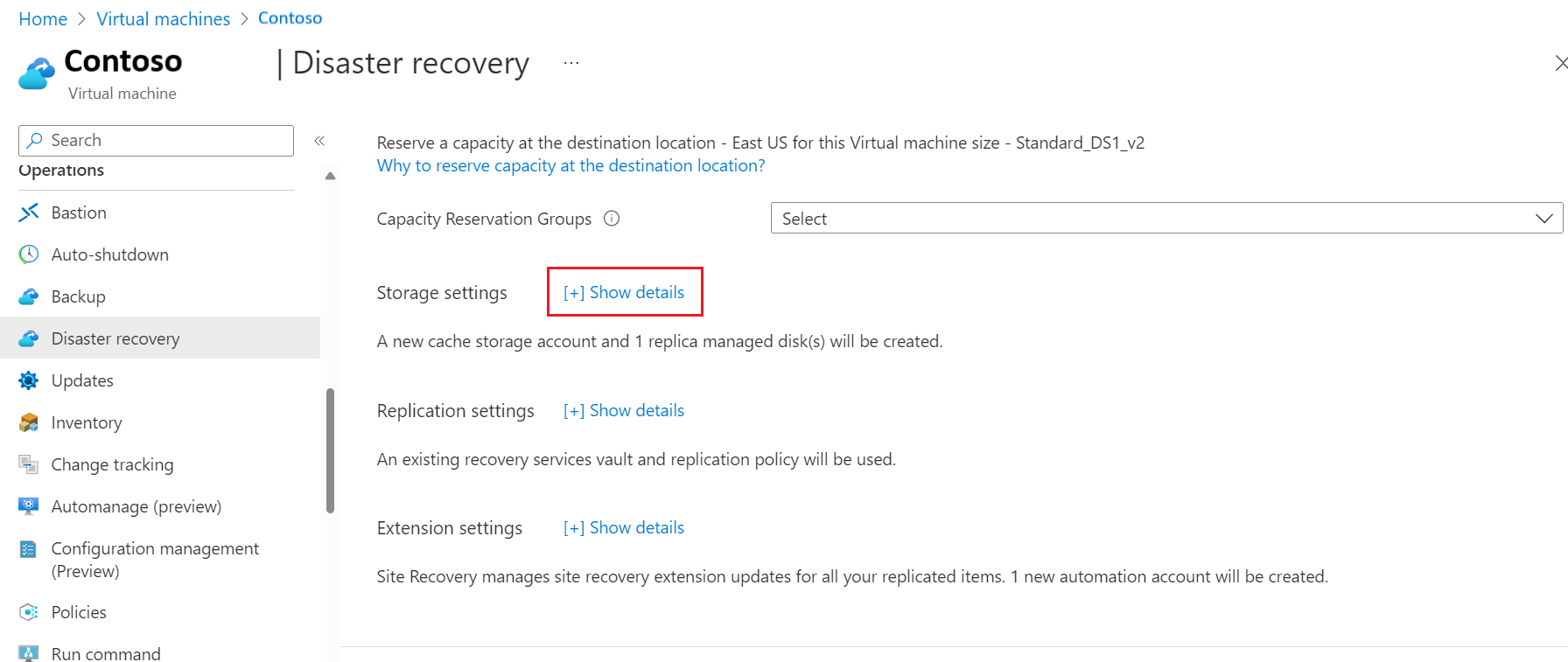Click the Policies icon

(29, 612)
